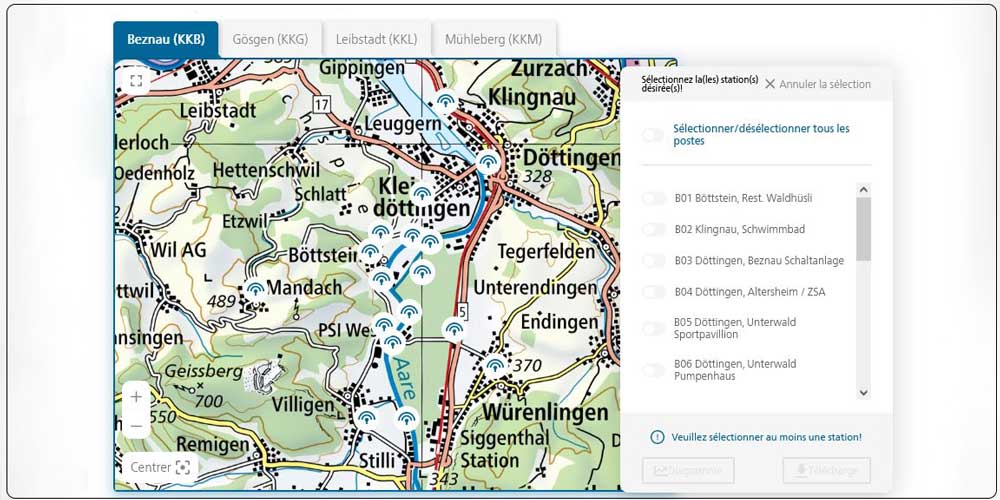Switch to the Gösgen (KKG) tab
The width and height of the screenshot is (1000, 500).
point(270,40)
